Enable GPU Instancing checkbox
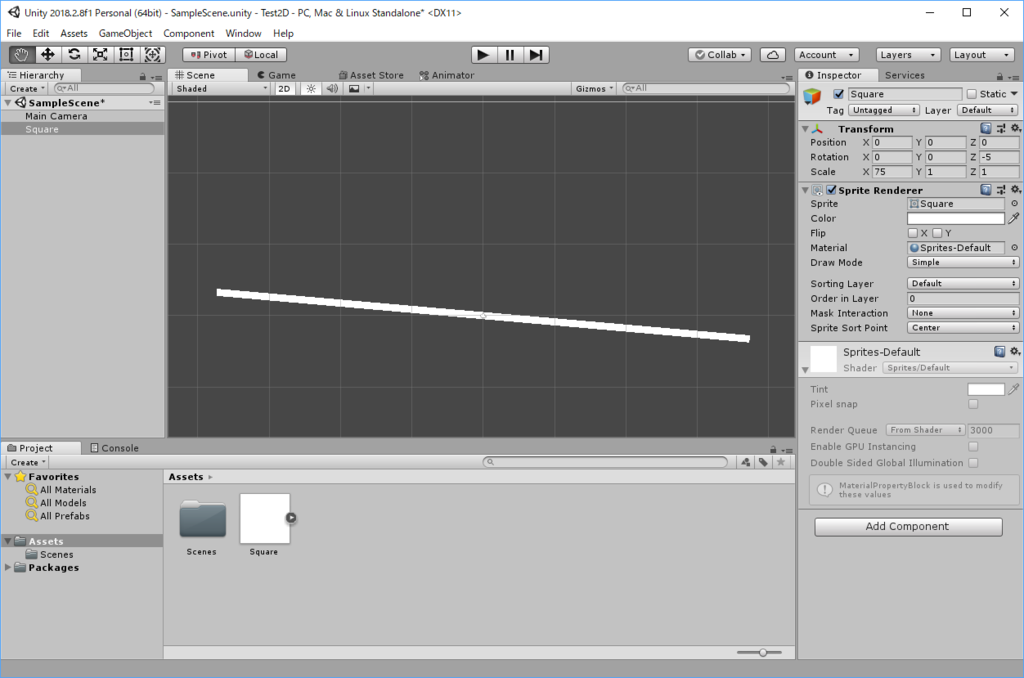The image size is (1024, 678). 973,447
